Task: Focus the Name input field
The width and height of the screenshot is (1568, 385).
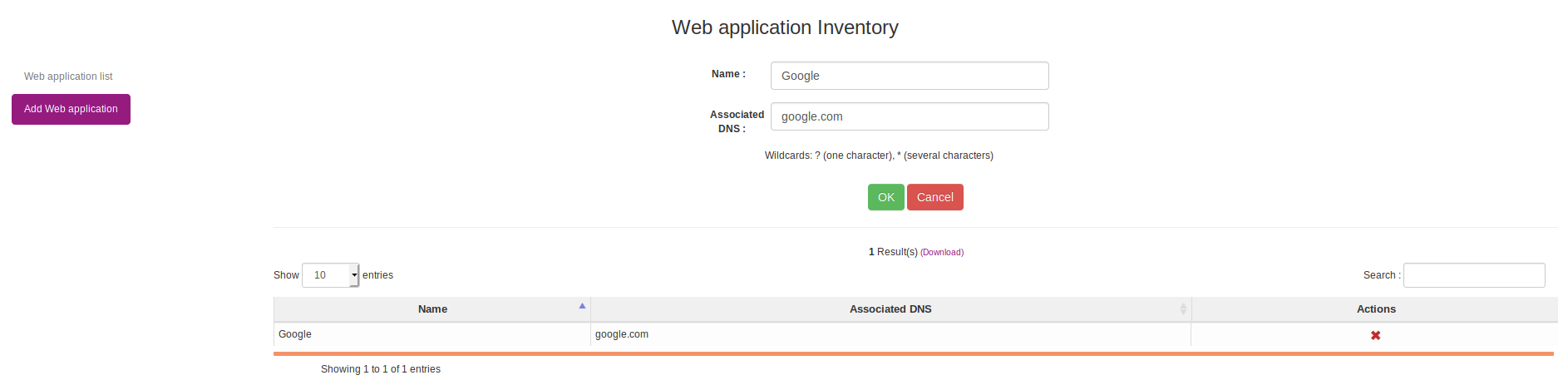Action: tap(910, 76)
